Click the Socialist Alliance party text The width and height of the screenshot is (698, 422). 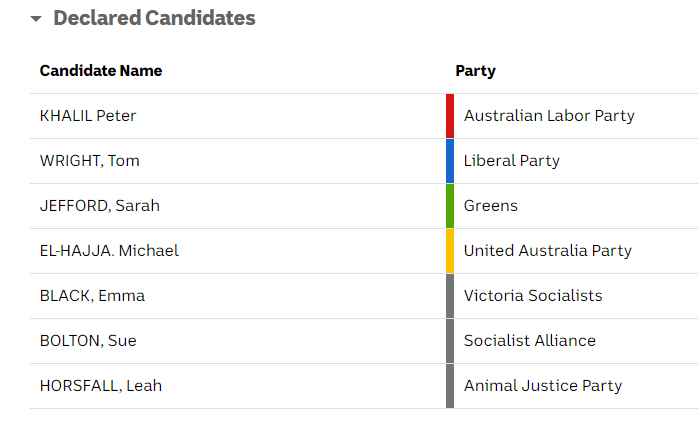click(x=529, y=341)
